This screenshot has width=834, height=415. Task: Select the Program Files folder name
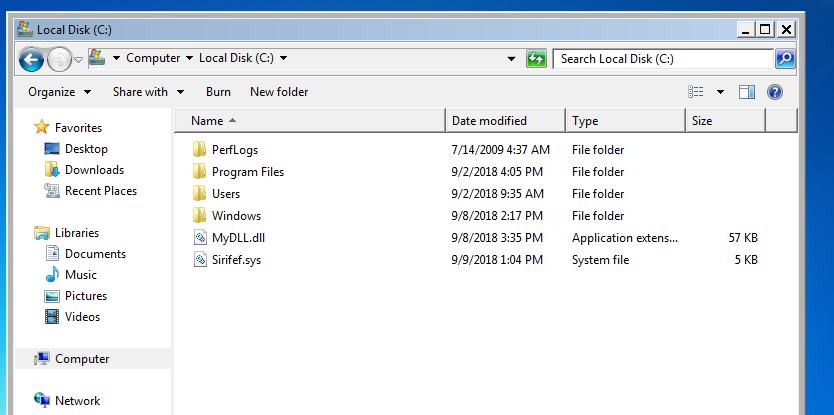pos(248,172)
